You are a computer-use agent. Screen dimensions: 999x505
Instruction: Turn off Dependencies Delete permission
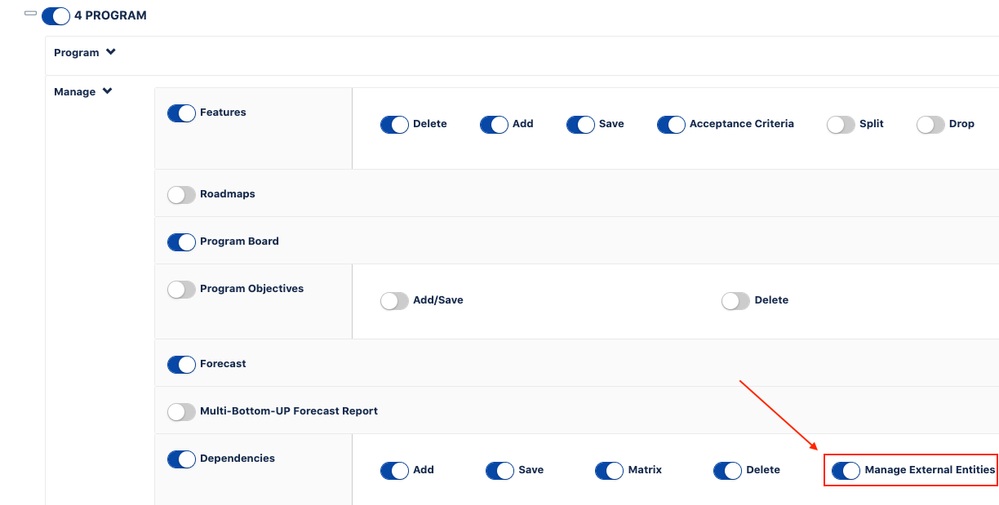[727, 471]
